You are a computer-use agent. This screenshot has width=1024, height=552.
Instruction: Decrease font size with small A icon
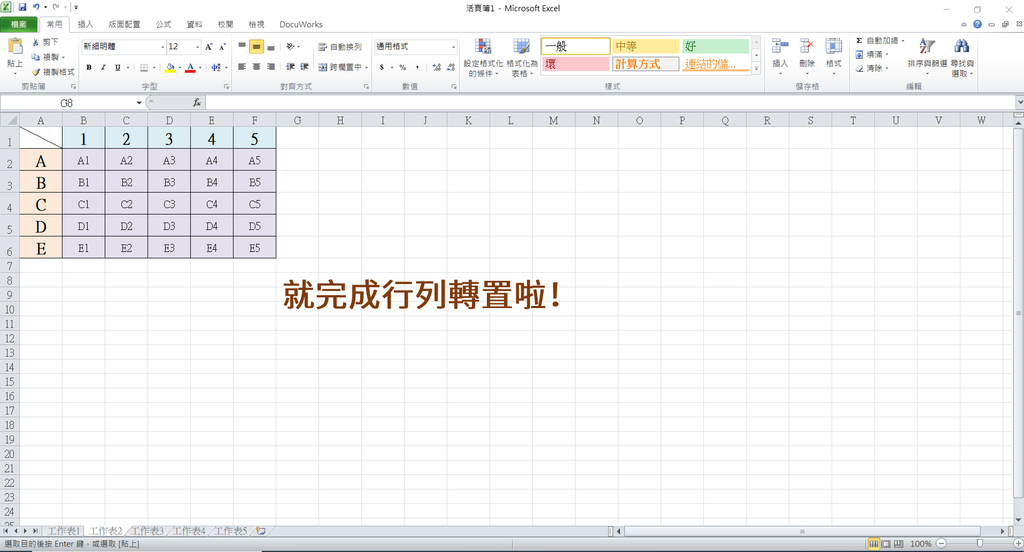pos(222,47)
